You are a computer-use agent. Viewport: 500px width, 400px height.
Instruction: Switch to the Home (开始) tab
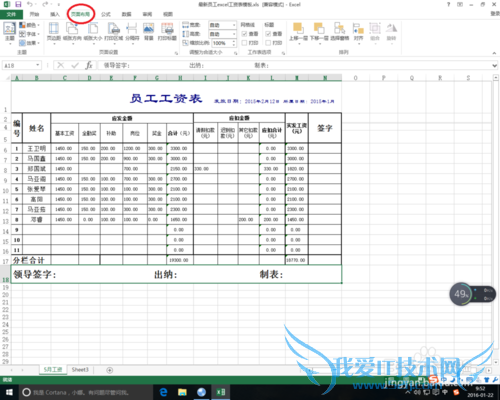[x=34, y=14]
